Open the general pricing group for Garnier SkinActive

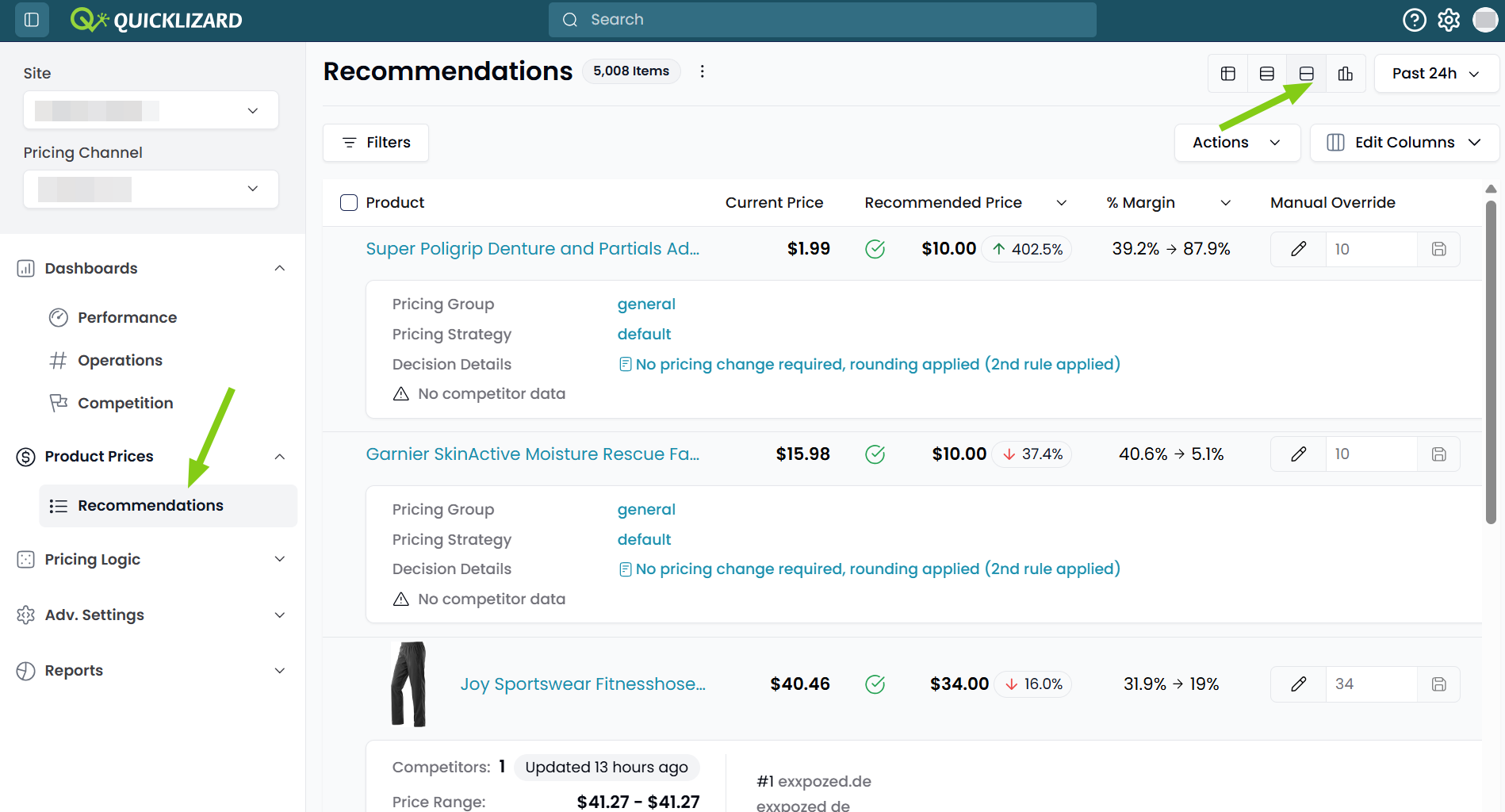tap(646, 510)
